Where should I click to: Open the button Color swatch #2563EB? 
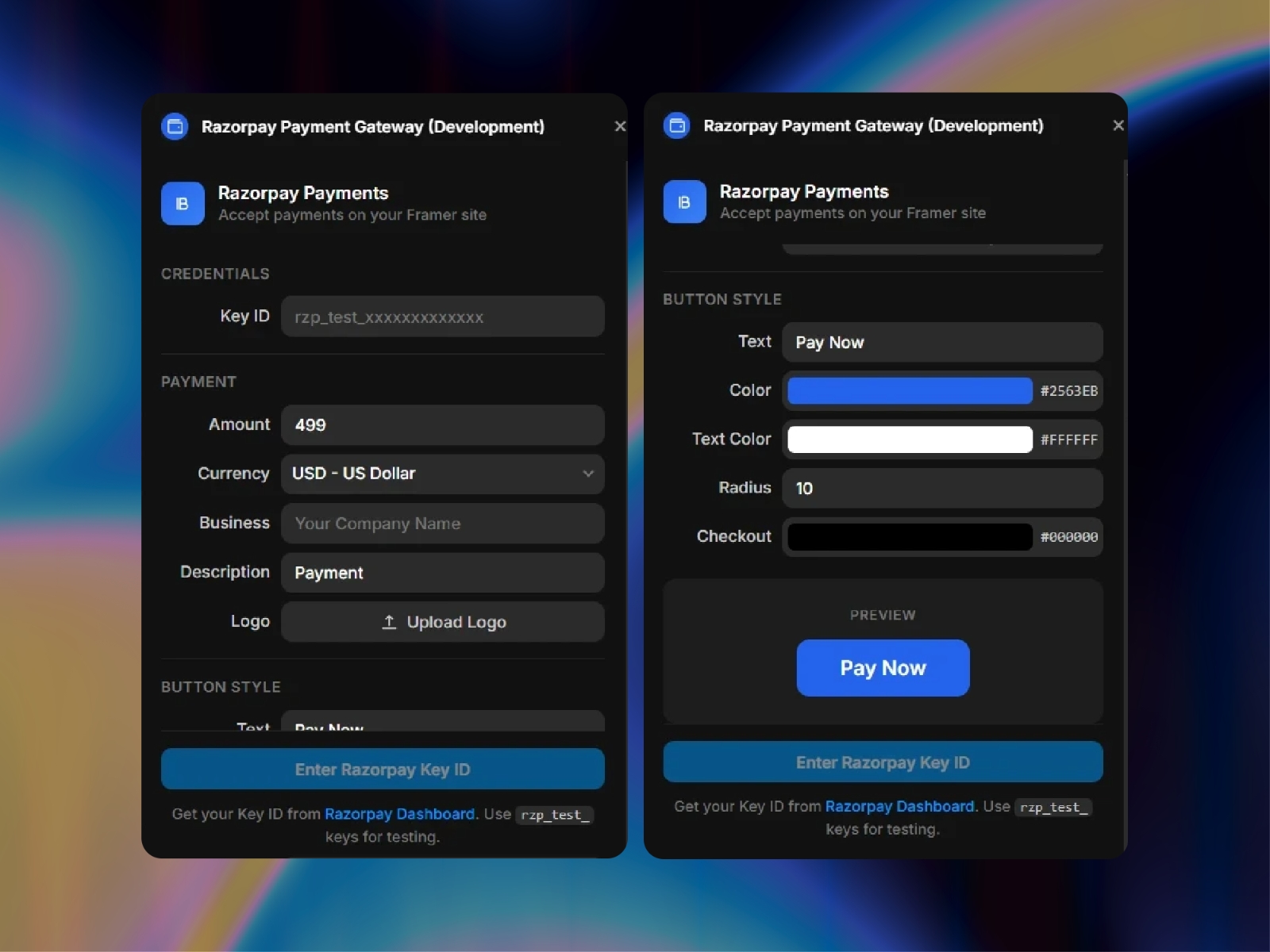(908, 390)
